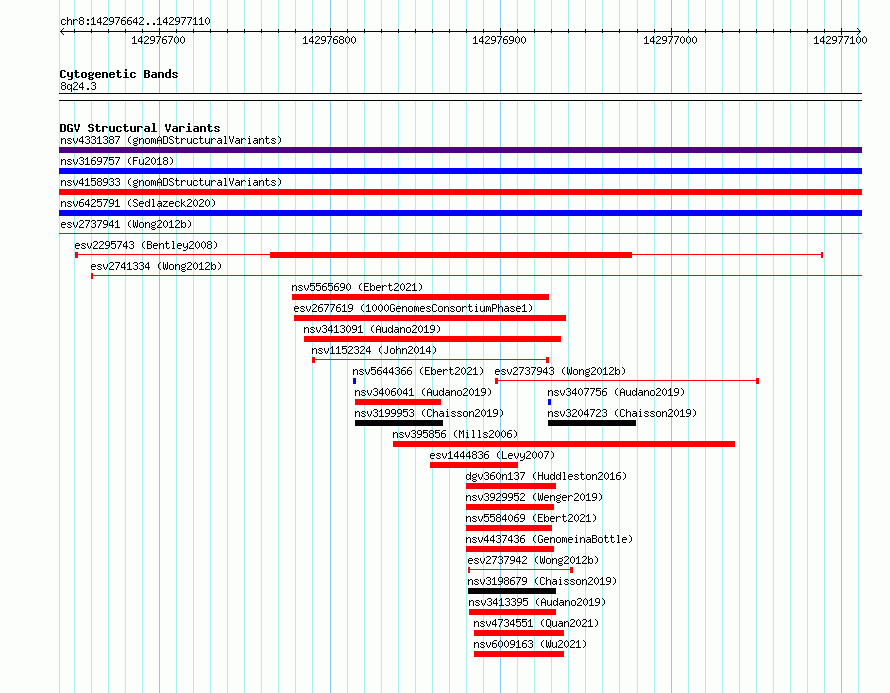Click the red bar under dgv360n137
This screenshot has width=890, height=693.
click(x=511, y=486)
